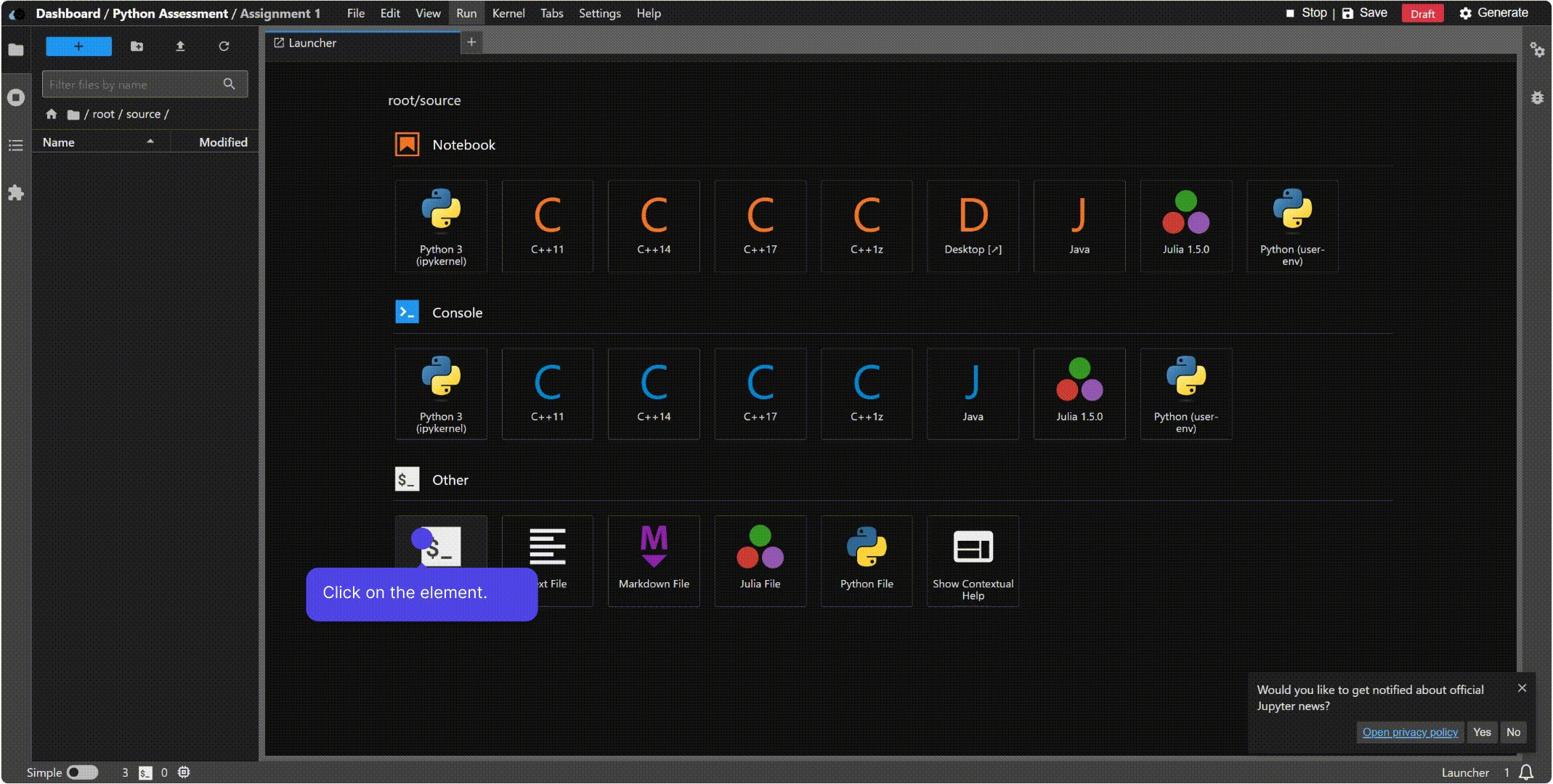Click the Stop button
The image size is (1553, 784).
pos(1306,13)
